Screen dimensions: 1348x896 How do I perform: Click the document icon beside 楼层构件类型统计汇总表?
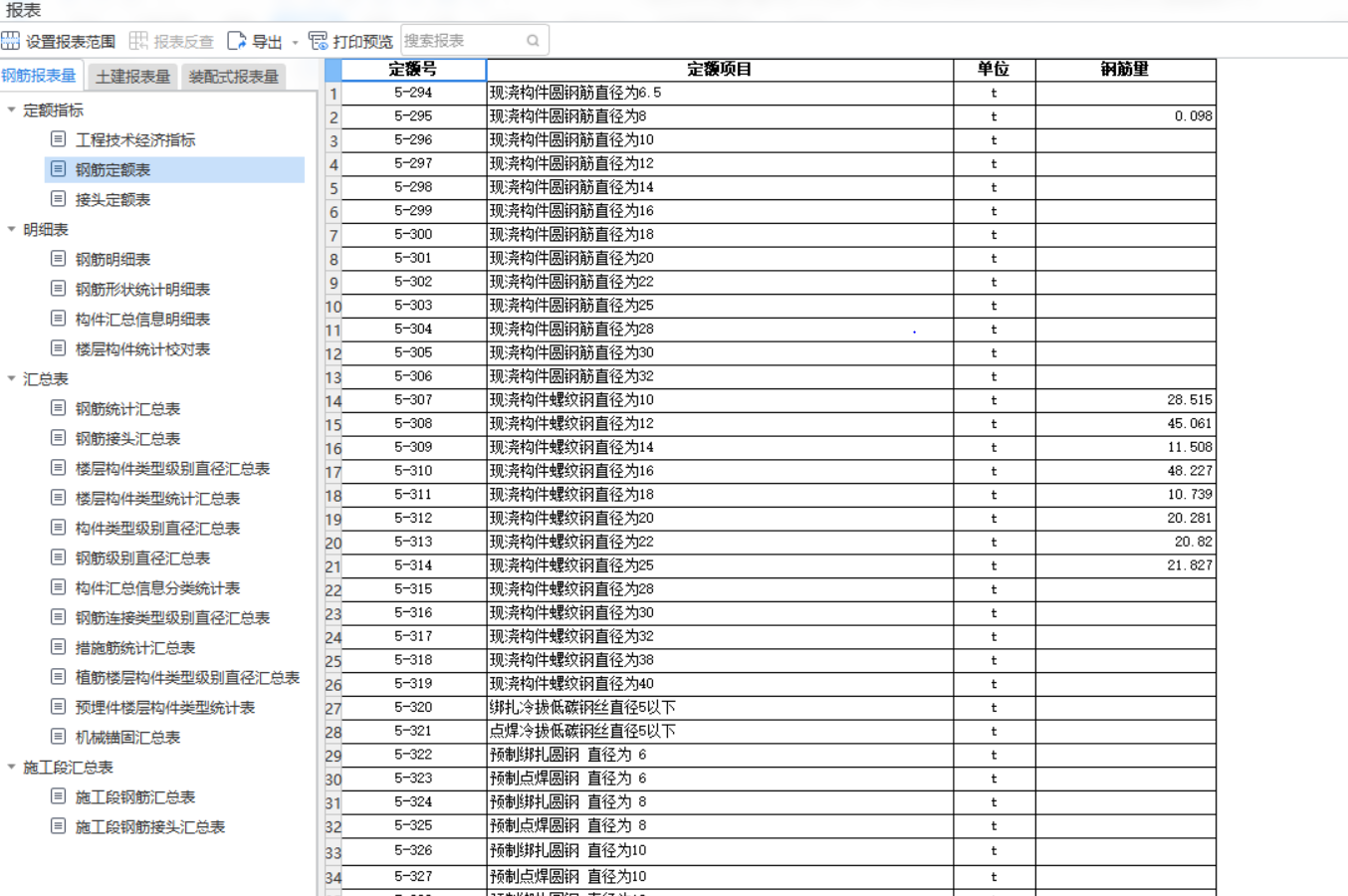(x=59, y=498)
